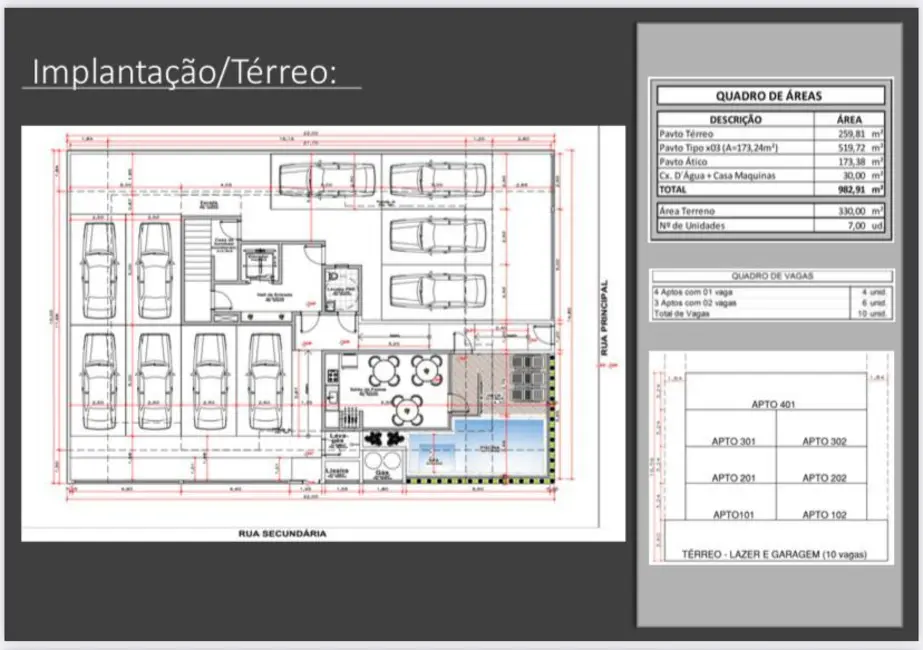Click the top-left parked car in the garage
The image size is (923, 650).
[x=98, y=257]
